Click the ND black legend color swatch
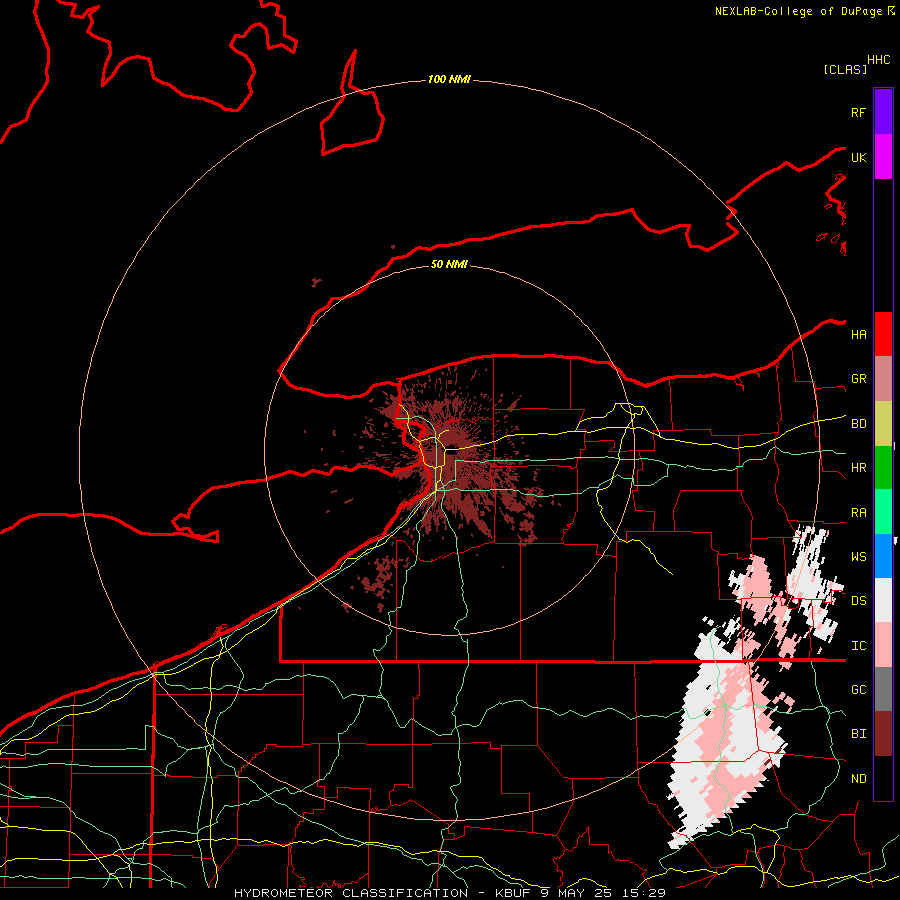Viewport: 900px width, 900px height. click(883, 778)
